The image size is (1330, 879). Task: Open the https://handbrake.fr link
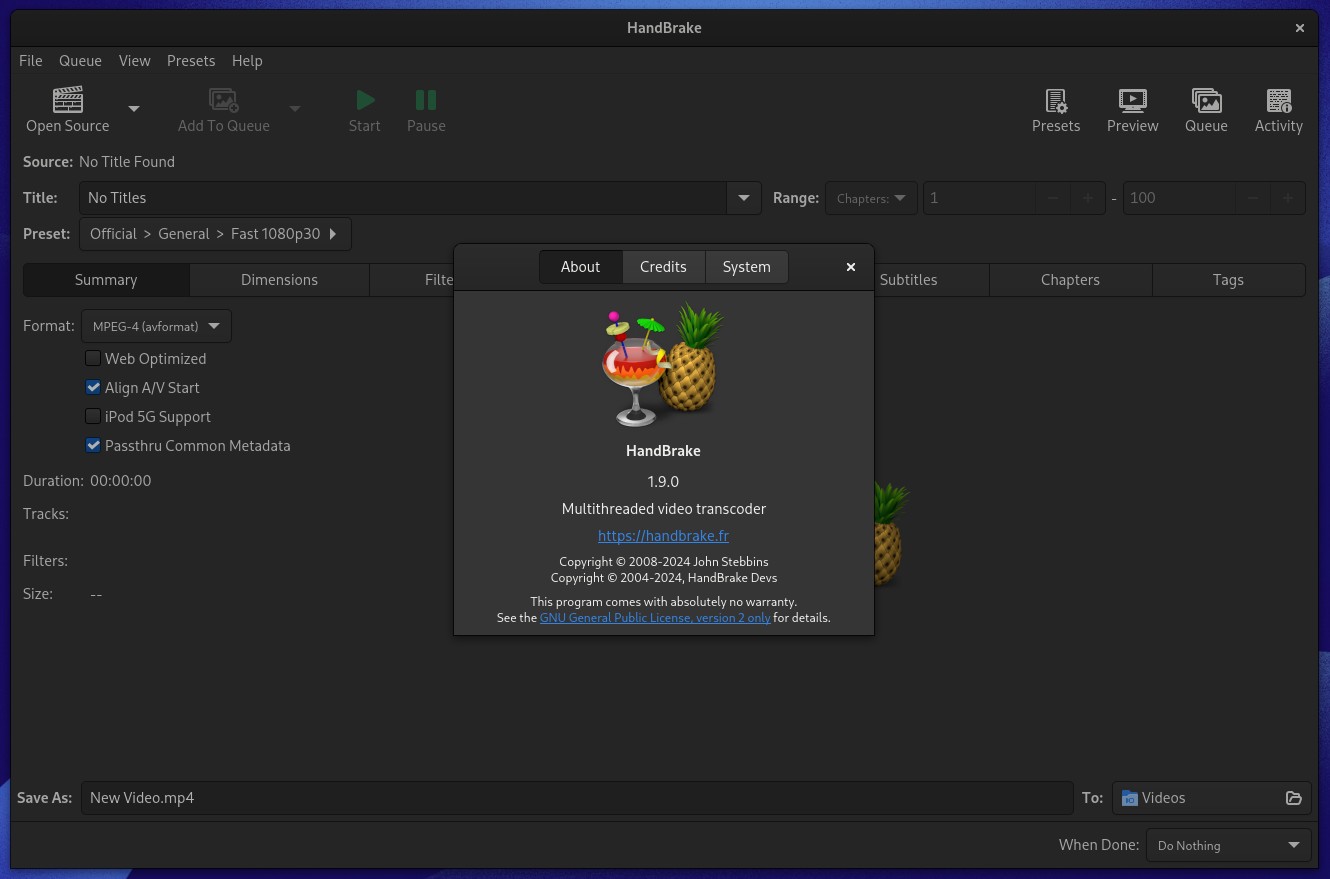coord(663,536)
